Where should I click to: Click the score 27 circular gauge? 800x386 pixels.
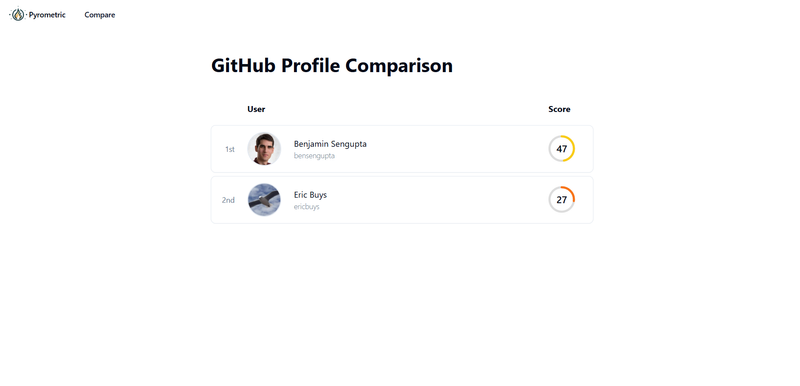pyautogui.click(x=562, y=200)
